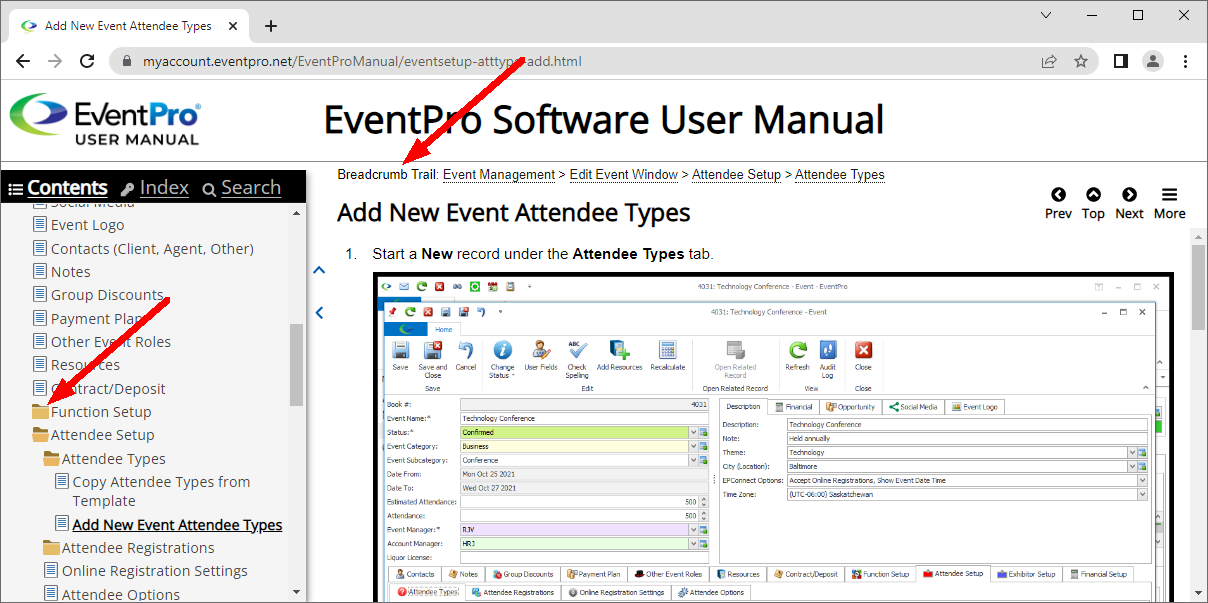Open the Online Registration Settings topic

click(154, 571)
